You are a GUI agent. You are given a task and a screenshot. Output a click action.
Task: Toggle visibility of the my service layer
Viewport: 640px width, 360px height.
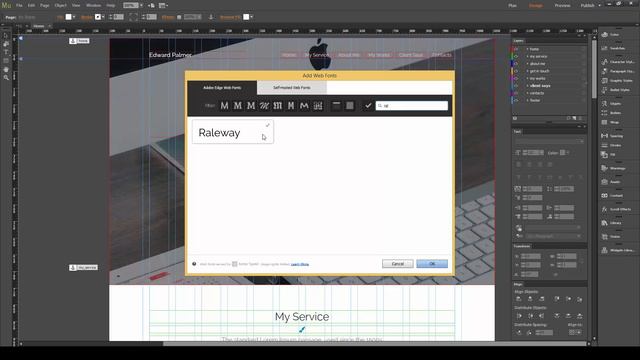(516, 56)
